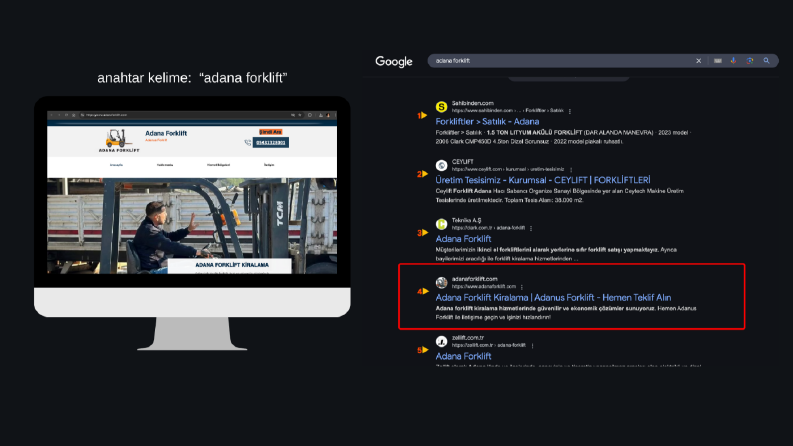Click the 'anahtar kelime: "adana forklift"' caption
The height and width of the screenshot is (446, 793).
[192, 78]
